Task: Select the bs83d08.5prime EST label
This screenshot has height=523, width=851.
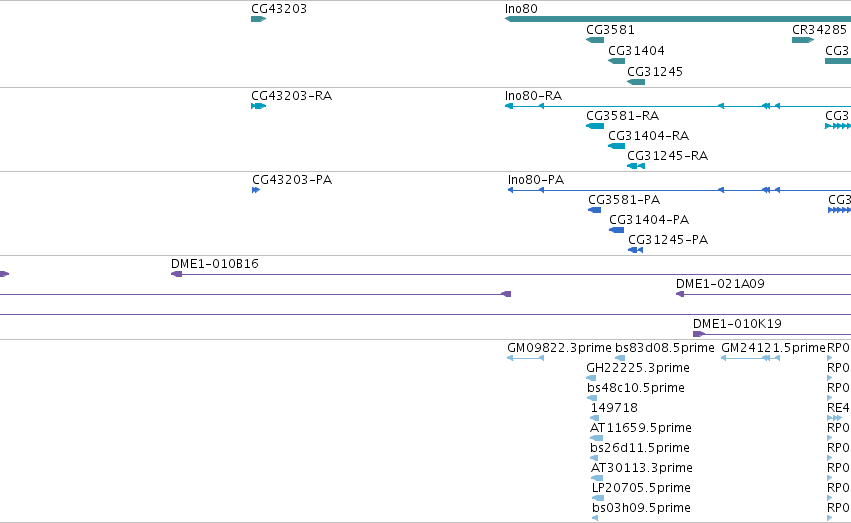Action: coord(665,348)
